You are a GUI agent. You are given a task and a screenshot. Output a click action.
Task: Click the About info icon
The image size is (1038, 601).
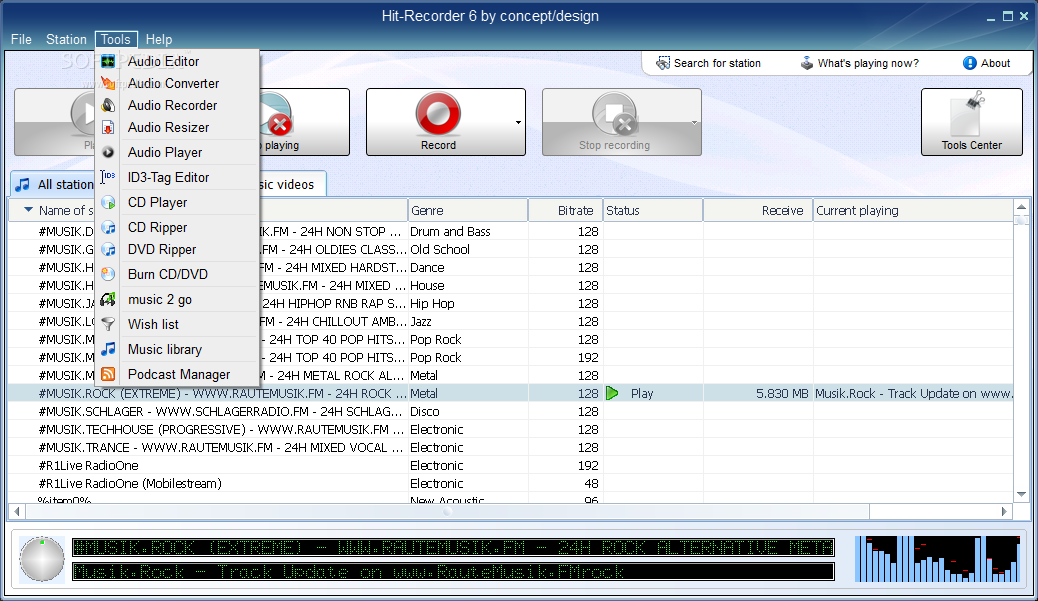pos(969,63)
